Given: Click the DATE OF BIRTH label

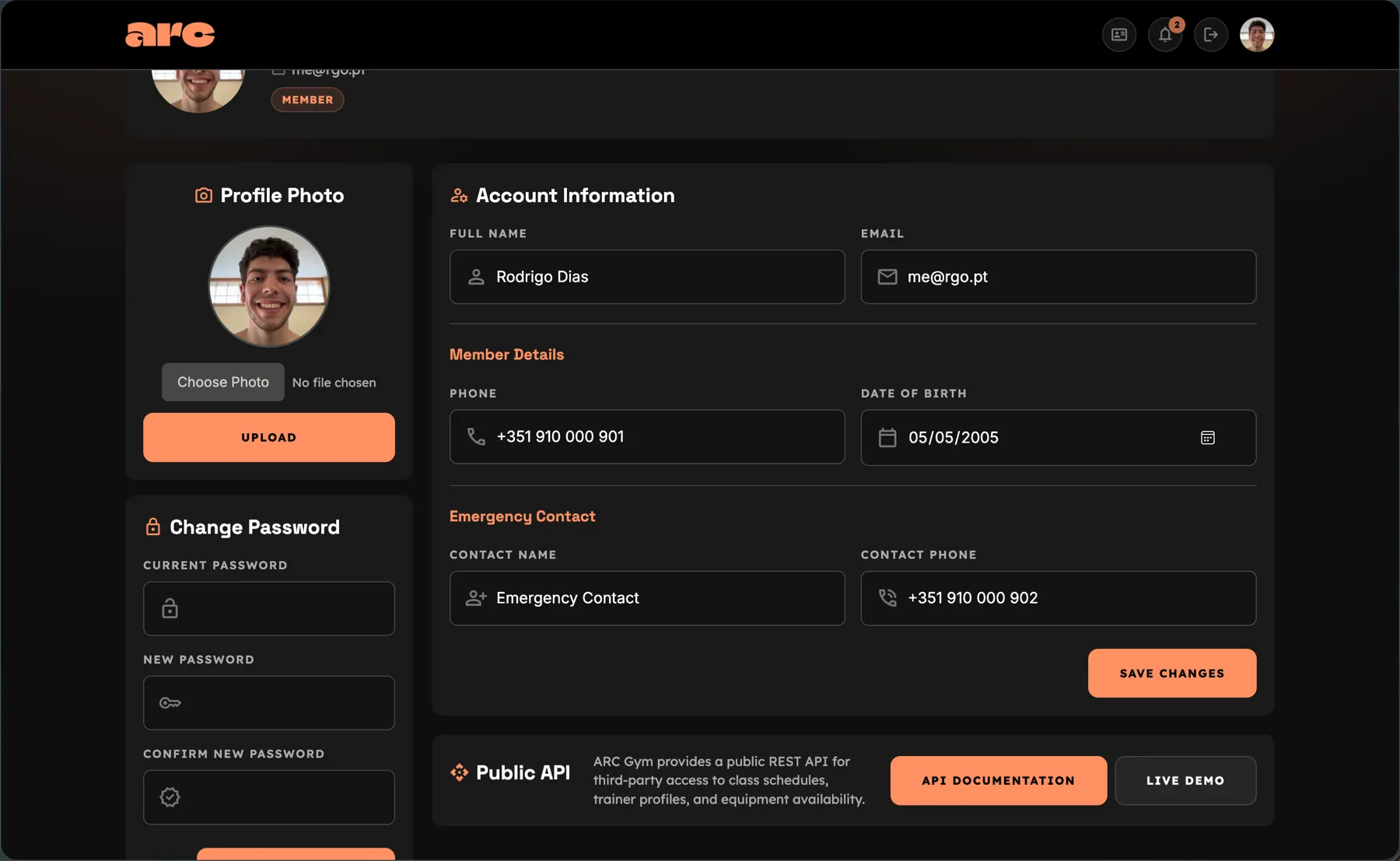Looking at the screenshot, I should pyautogui.click(x=914, y=394).
